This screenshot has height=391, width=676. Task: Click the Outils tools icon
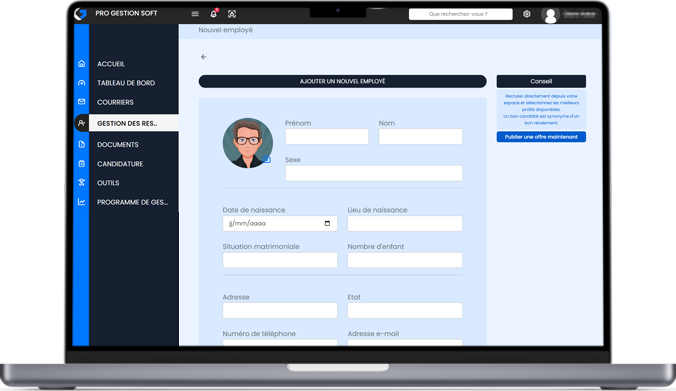point(81,182)
